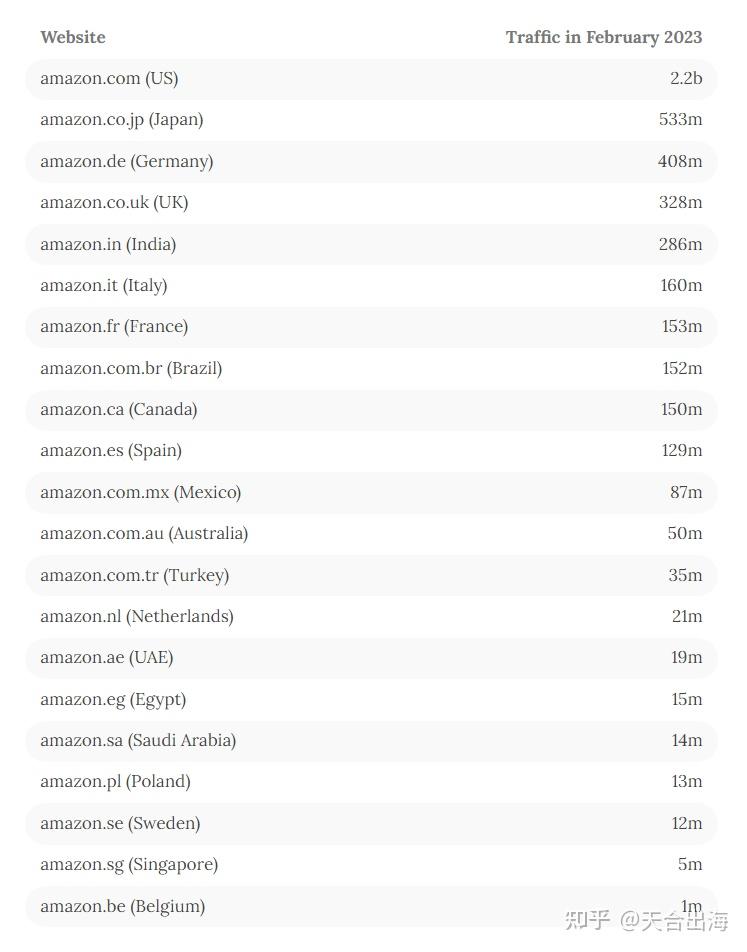Image resolution: width=747 pixels, height=952 pixels.
Task: Select amazon.nl (Netherlands) row label
Action: 137,616
